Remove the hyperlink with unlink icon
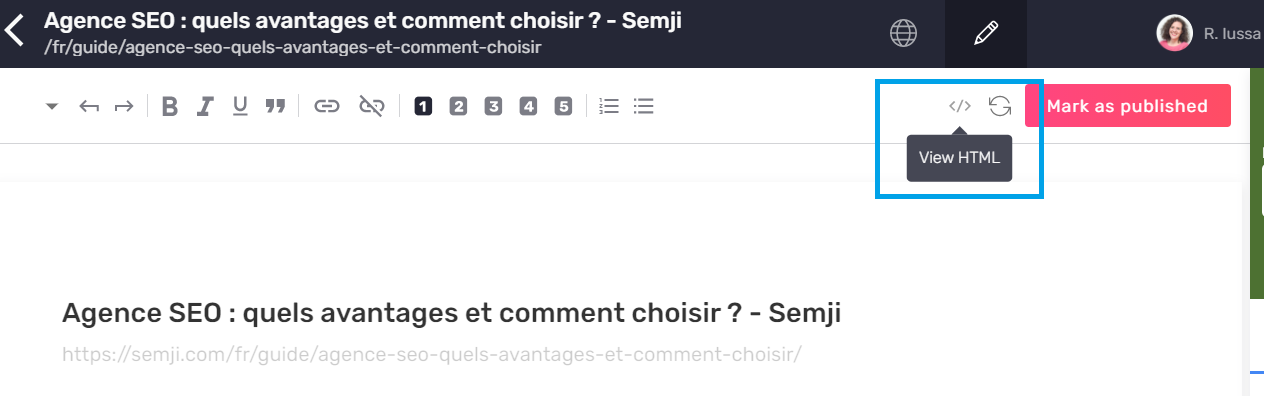This screenshot has width=1264, height=396. [x=372, y=106]
